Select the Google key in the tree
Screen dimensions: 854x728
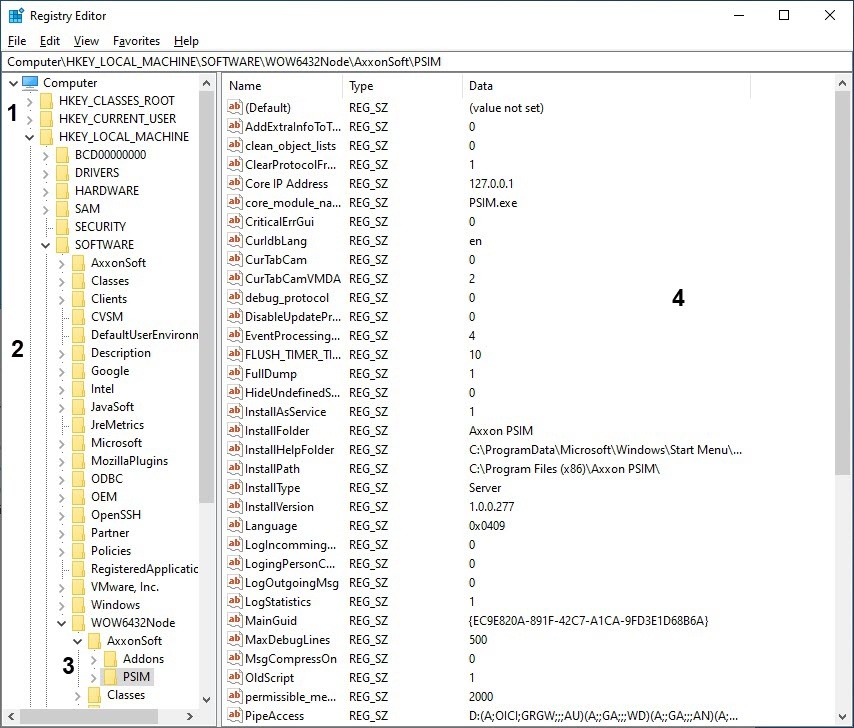coord(109,371)
